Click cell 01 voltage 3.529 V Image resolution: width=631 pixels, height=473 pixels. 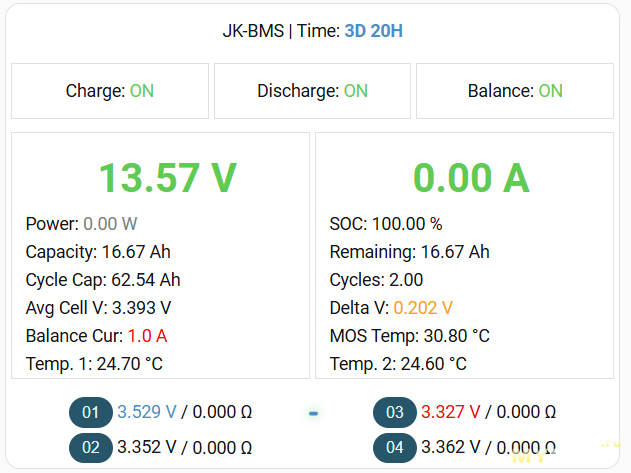[147, 412]
